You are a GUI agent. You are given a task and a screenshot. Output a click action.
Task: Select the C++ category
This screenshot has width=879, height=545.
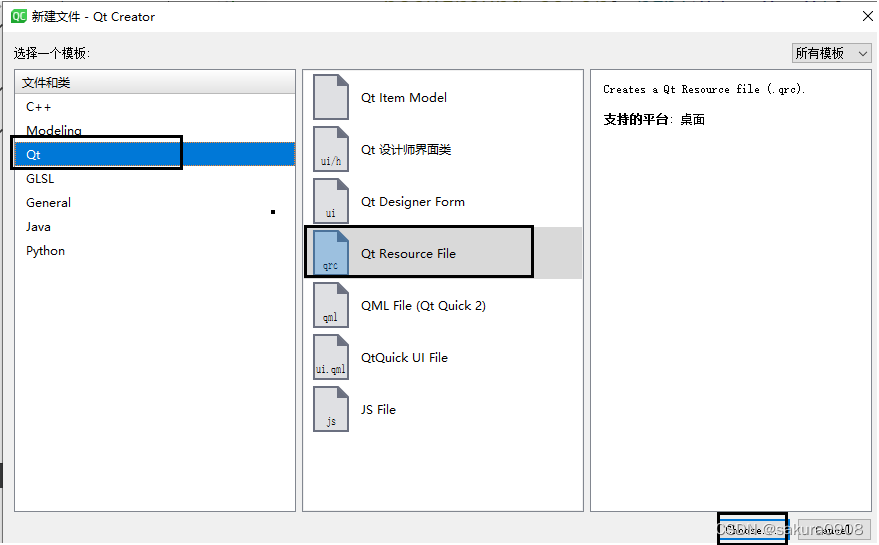(155, 107)
